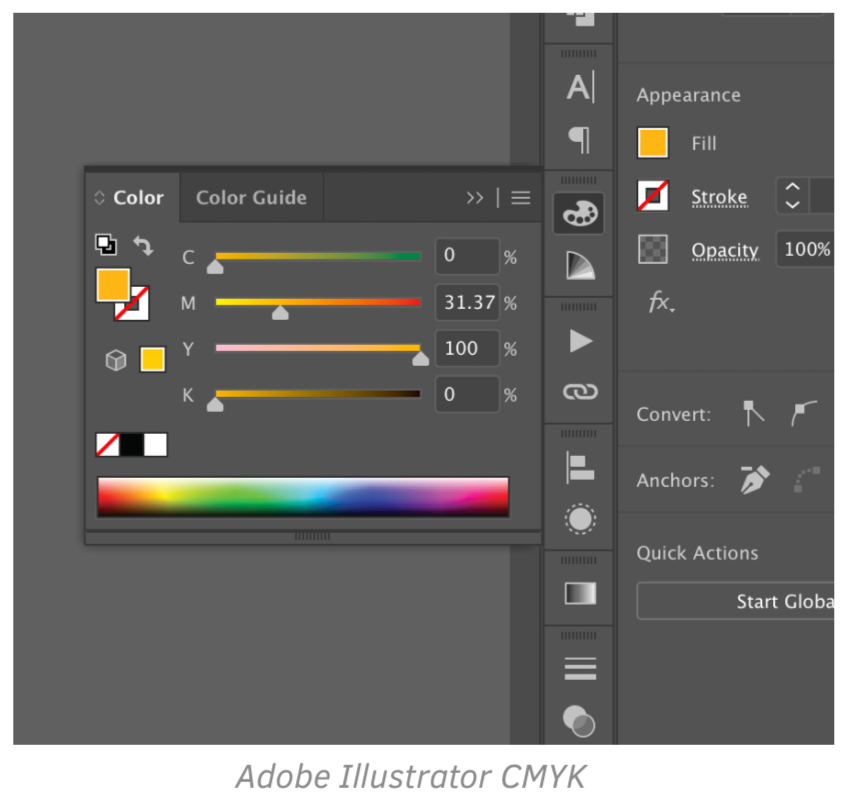Click the Fill swatch in Appearance section
Image resolution: width=852 pixels, height=794 pixels.
(653, 143)
